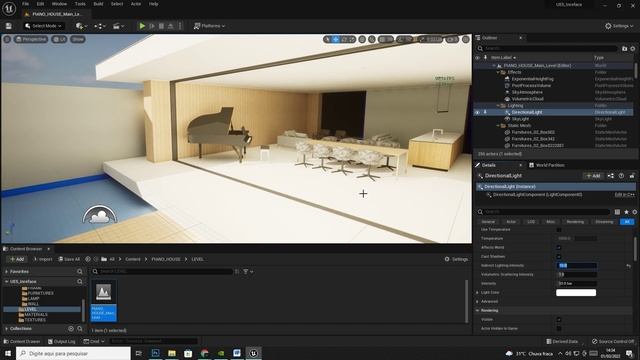Viewport: 640px width, 360px height.
Task: Open play options three-dot menu
Action: point(180,26)
